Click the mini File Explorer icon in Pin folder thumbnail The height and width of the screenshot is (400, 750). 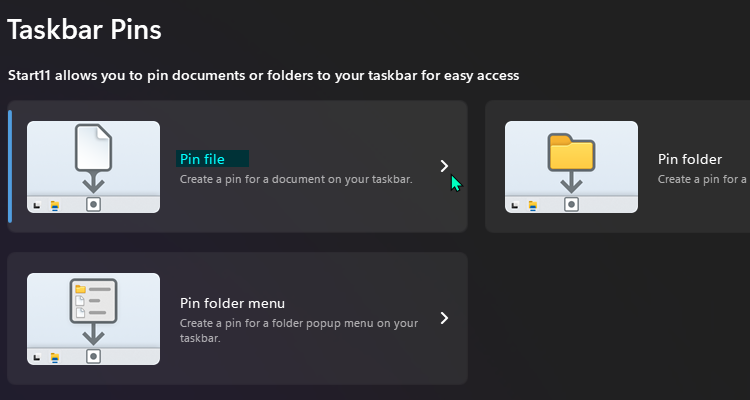533,205
